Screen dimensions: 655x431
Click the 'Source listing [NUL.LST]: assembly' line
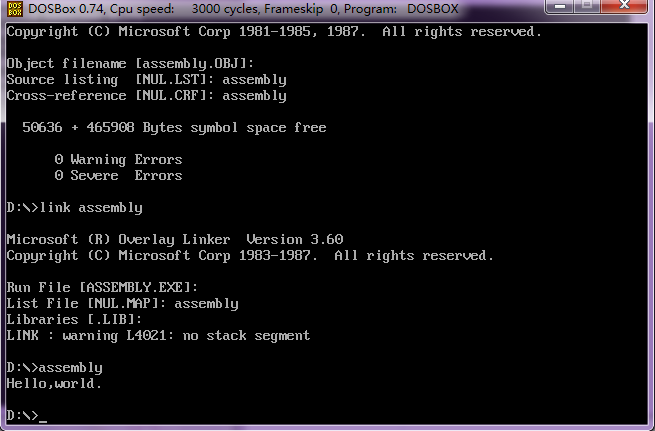coord(147,80)
